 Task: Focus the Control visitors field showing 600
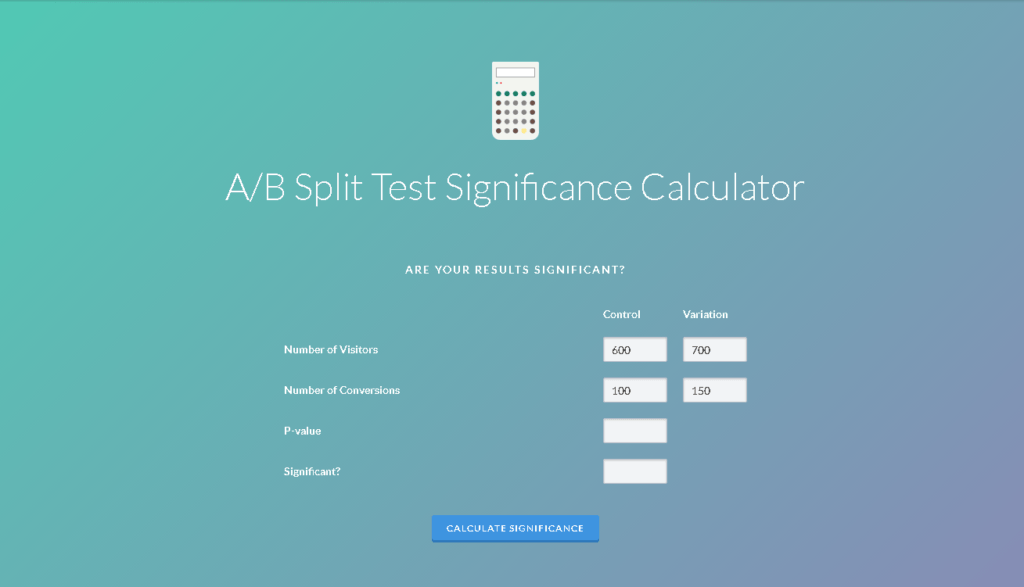[635, 350]
